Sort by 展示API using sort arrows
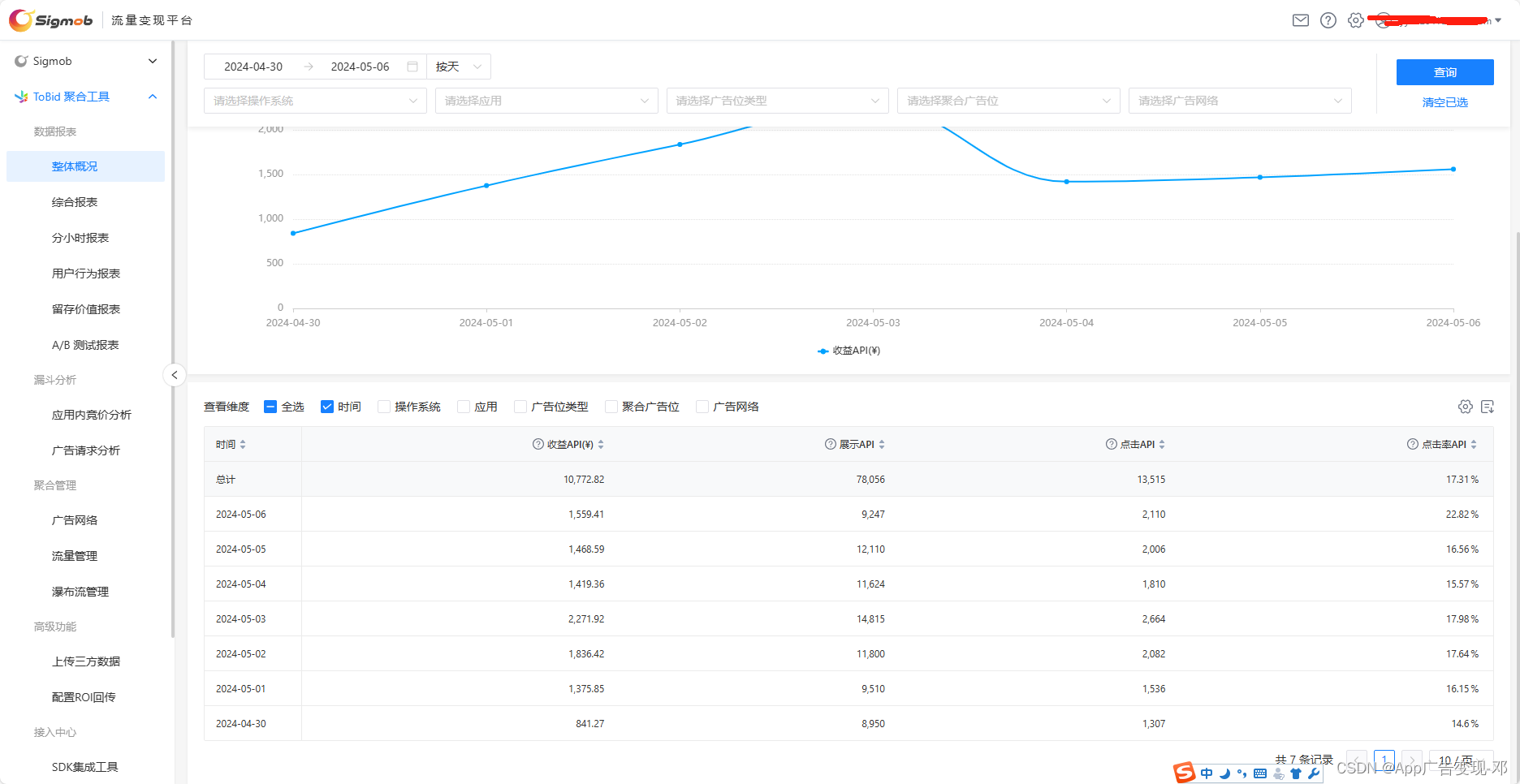The width and height of the screenshot is (1520, 784). pos(882,445)
